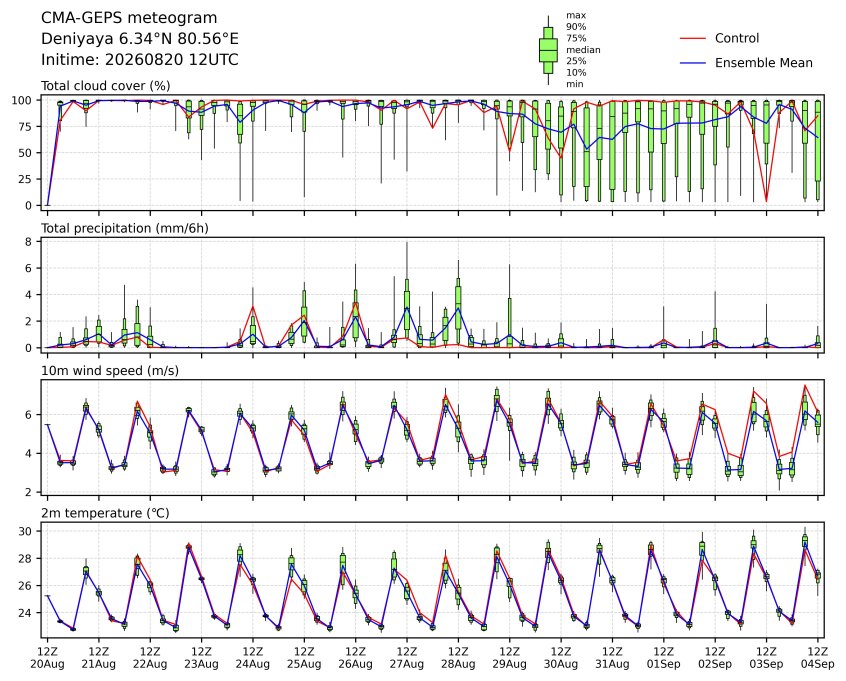Click the blue Ensemble Mean legend line
846x681 pixels.
click(x=693, y=63)
